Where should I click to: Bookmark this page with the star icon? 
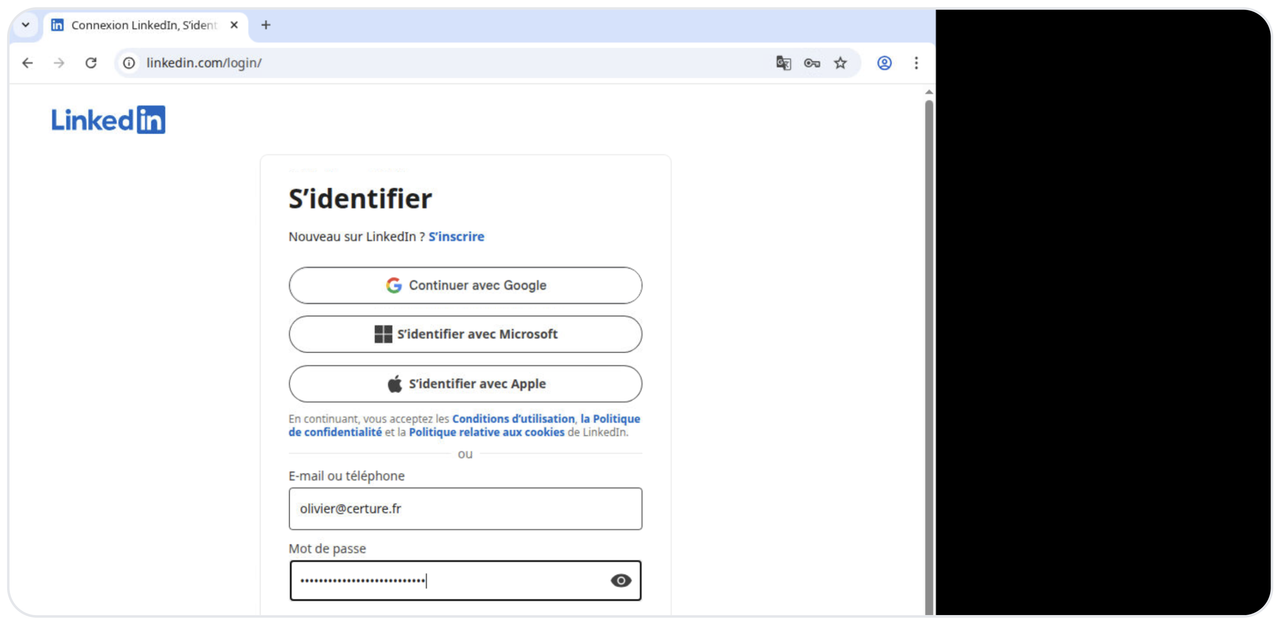tap(840, 63)
